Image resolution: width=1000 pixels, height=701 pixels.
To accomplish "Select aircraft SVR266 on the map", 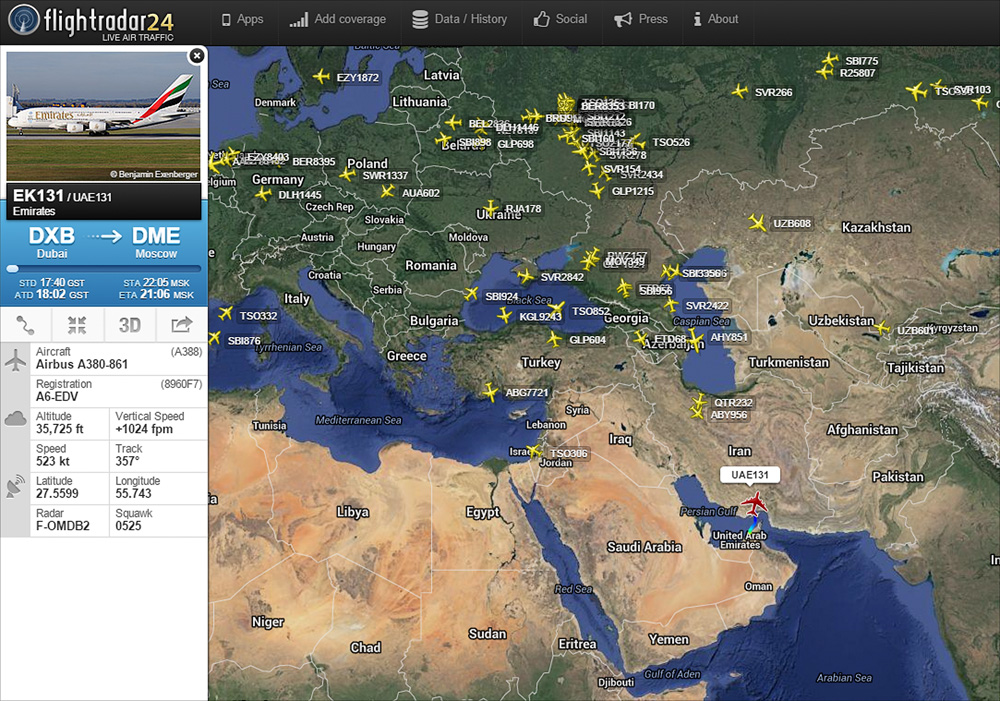I will pyautogui.click(x=739, y=91).
